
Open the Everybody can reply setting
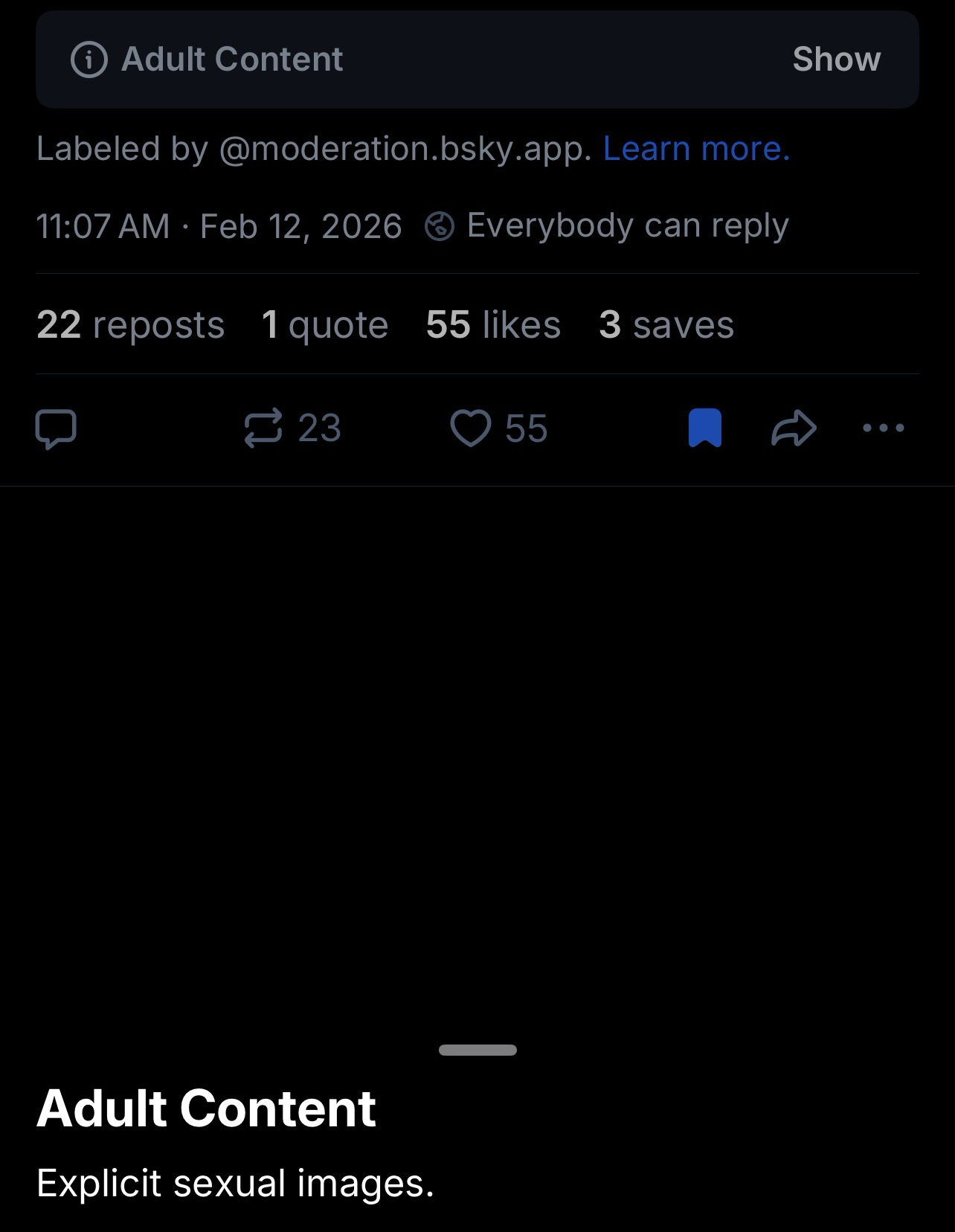pyautogui.click(x=627, y=225)
